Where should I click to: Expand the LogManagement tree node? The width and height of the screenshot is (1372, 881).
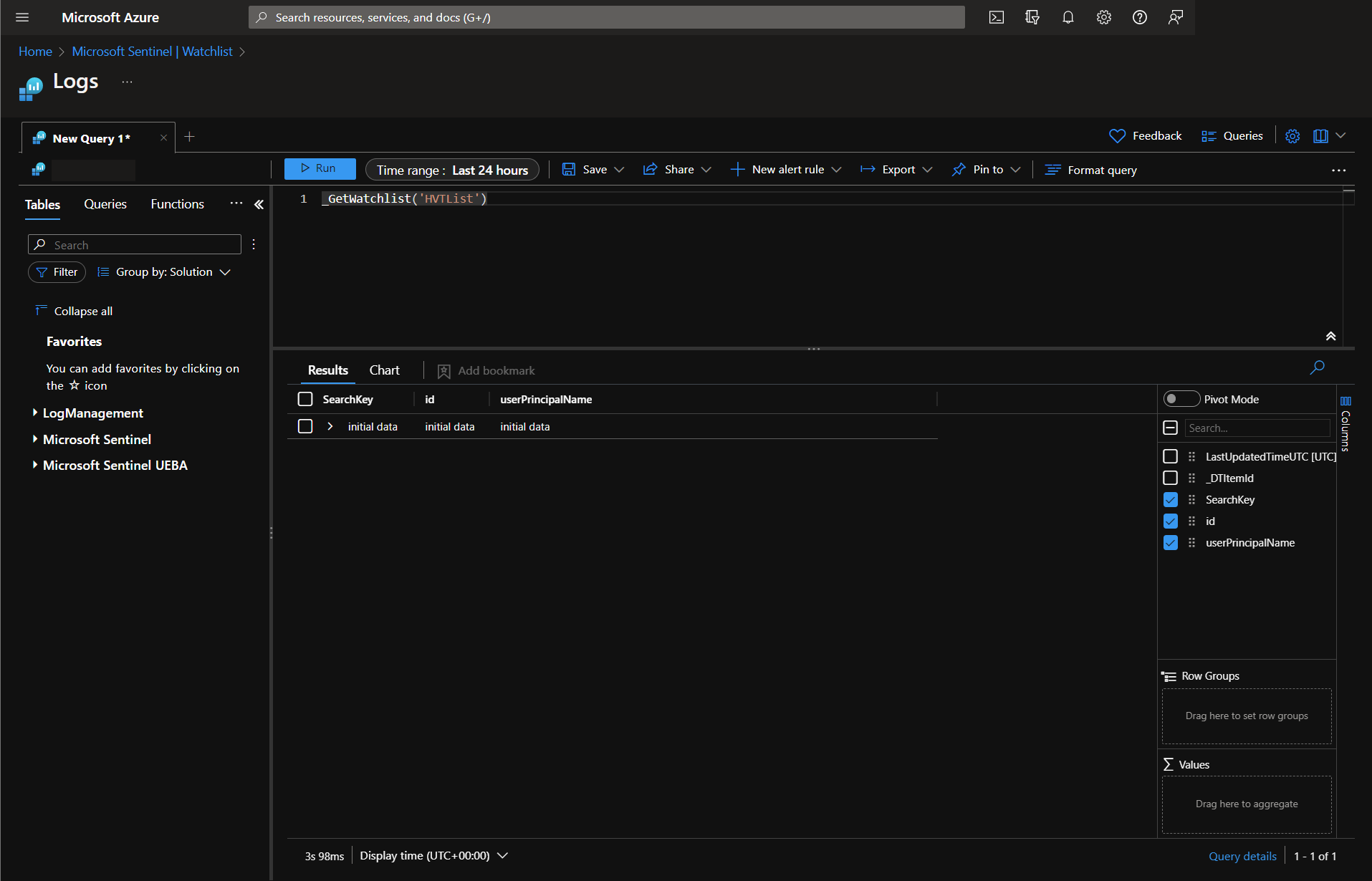click(x=34, y=413)
